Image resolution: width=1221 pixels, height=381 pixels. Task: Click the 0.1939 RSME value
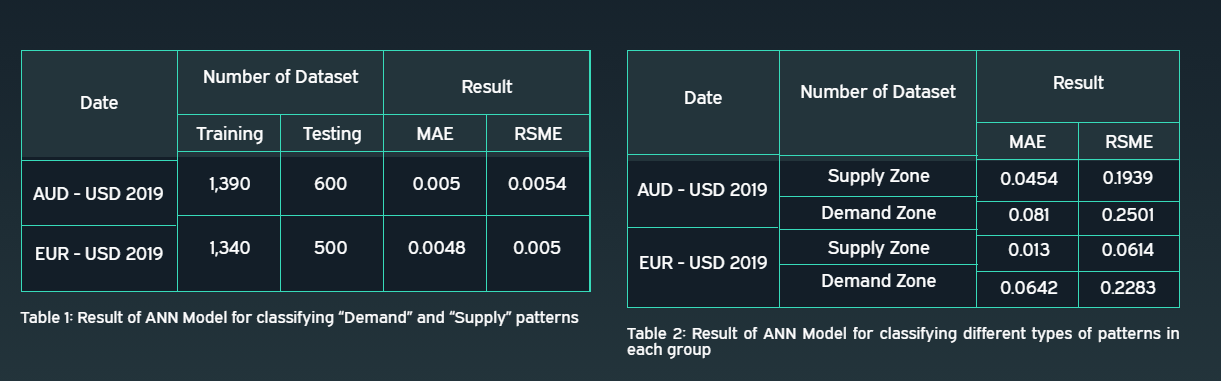pos(1128,178)
